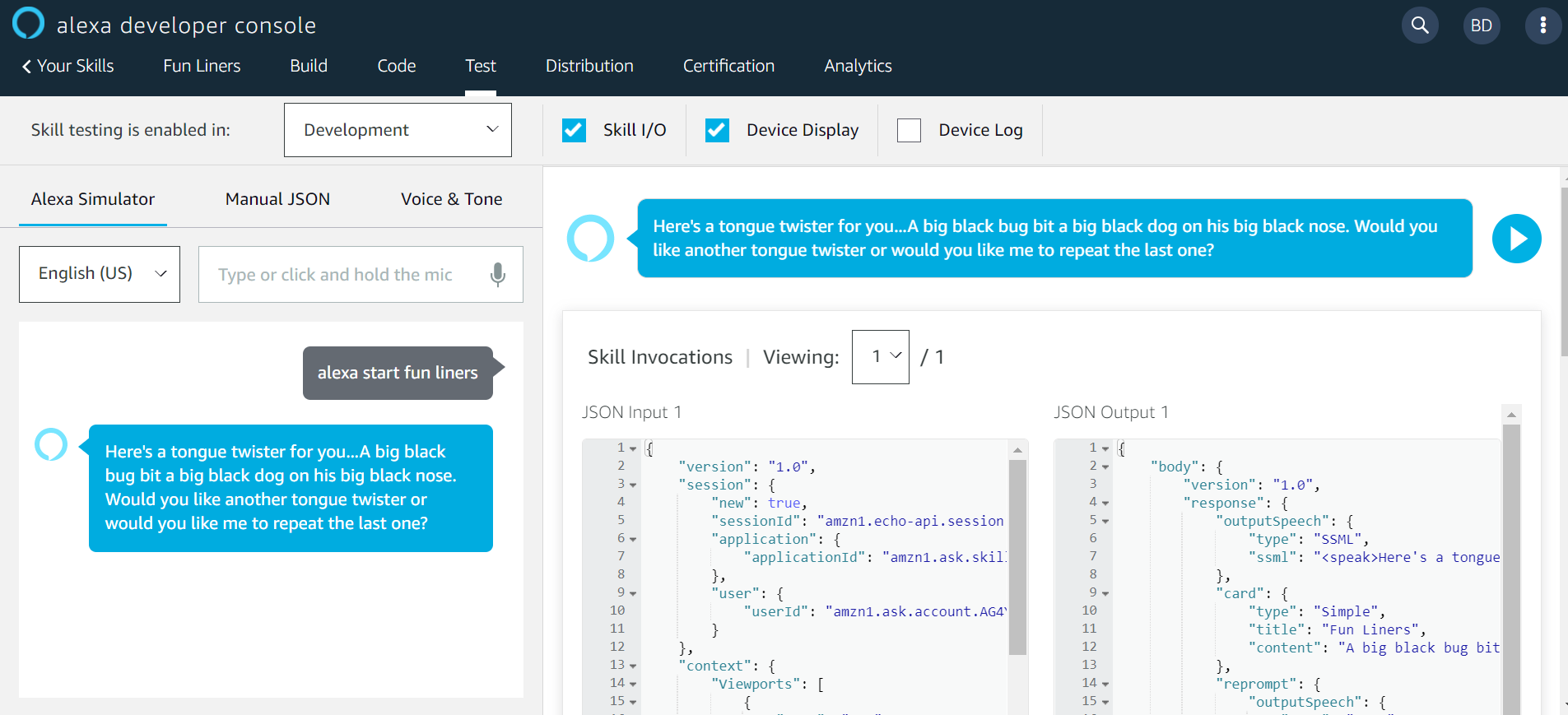This screenshot has width=1568, height=715.
Task: Click the Skill Invocations heading
Action: [x=660, y=357]
